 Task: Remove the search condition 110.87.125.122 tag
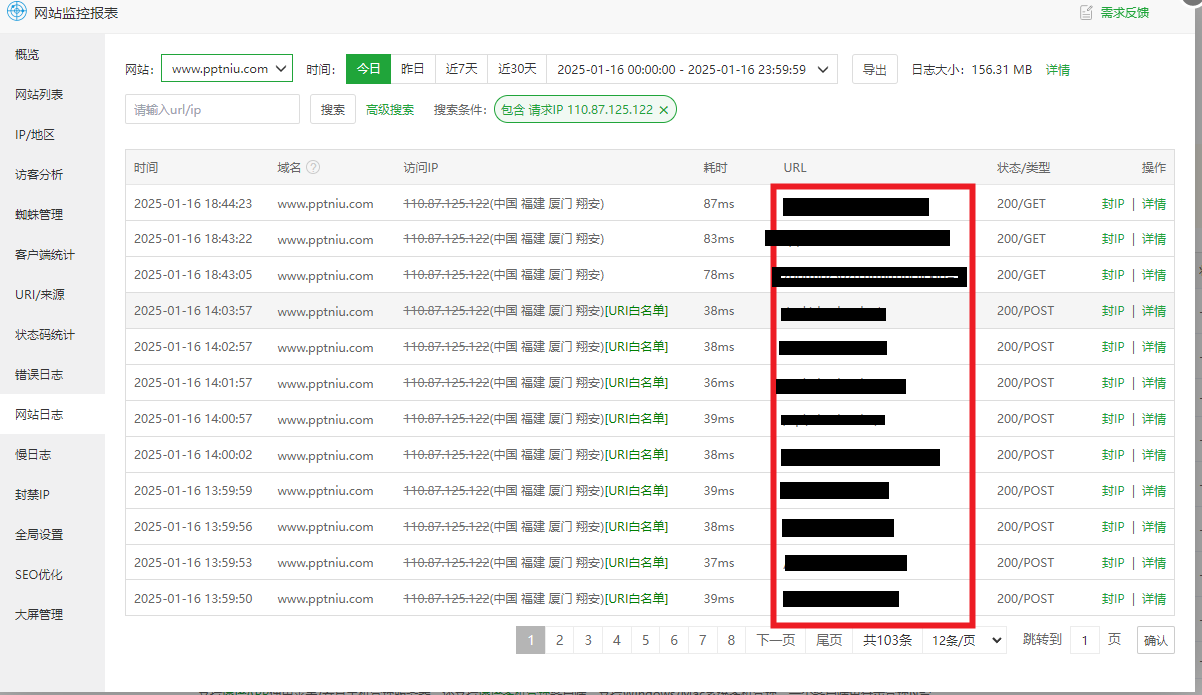(x=663, y=110)
